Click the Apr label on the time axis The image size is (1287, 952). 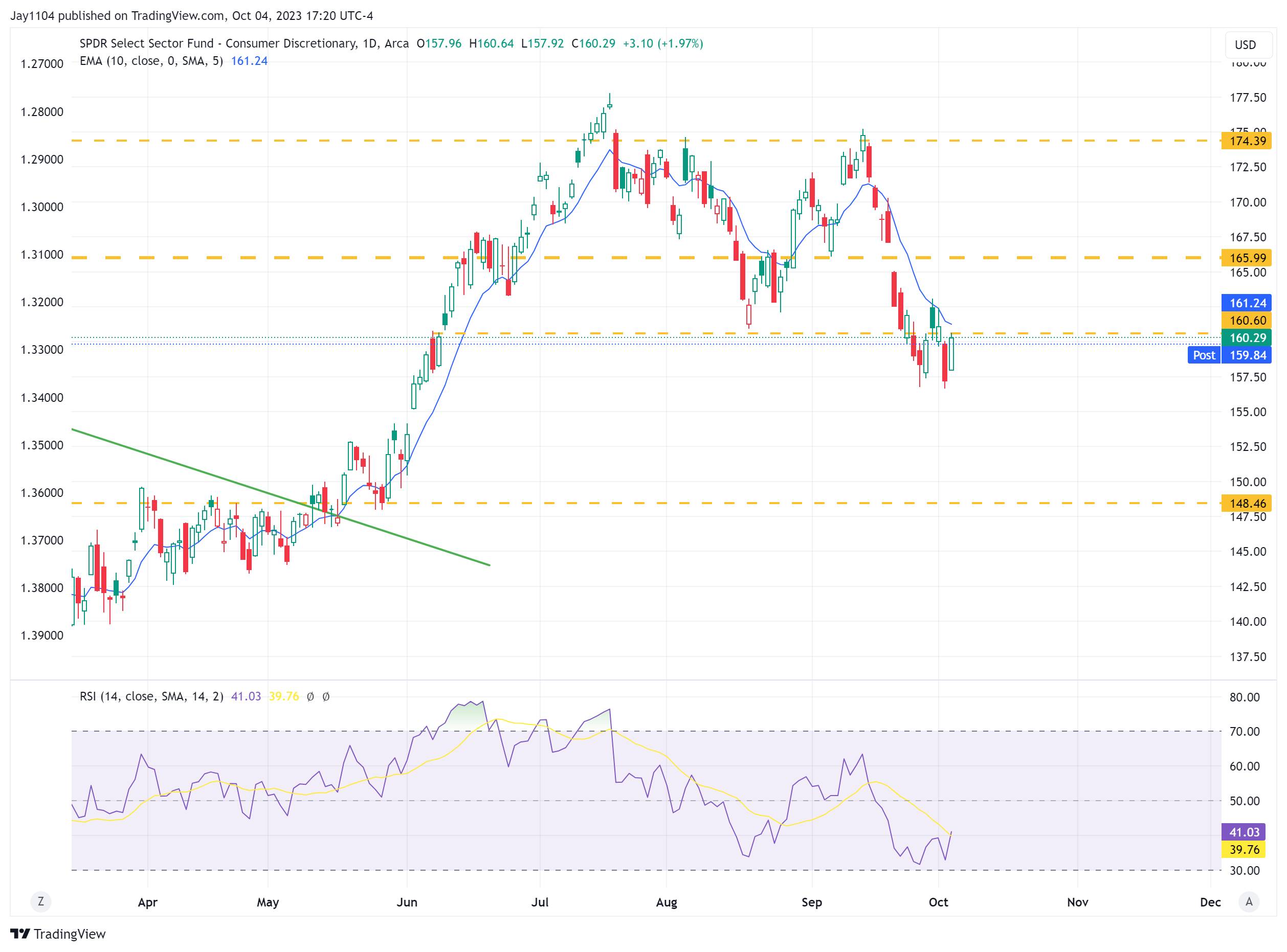click(148, 902)
